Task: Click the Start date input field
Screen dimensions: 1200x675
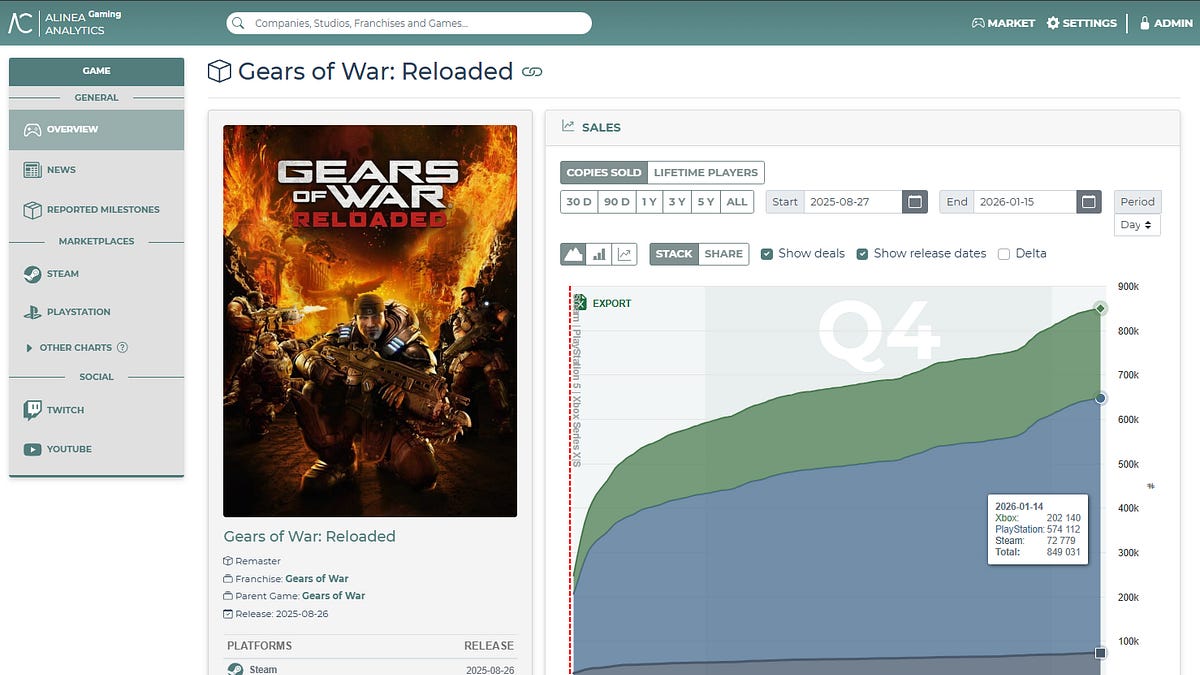Action: pos(852,202)
